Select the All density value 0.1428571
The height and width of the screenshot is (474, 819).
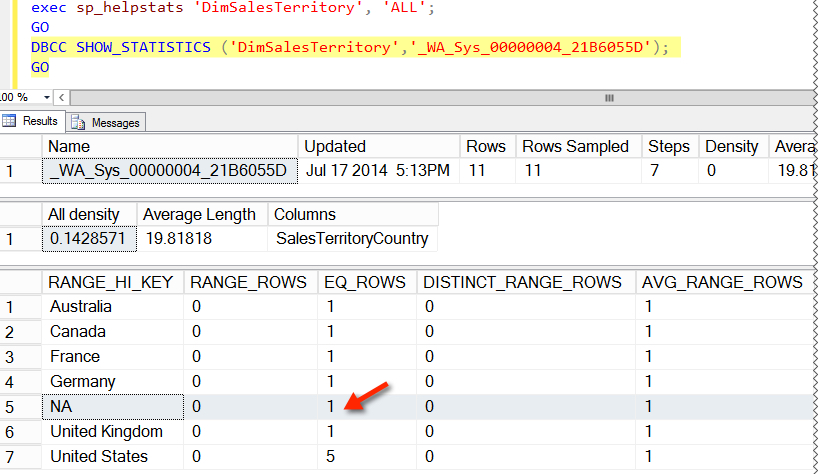(88, 239)
